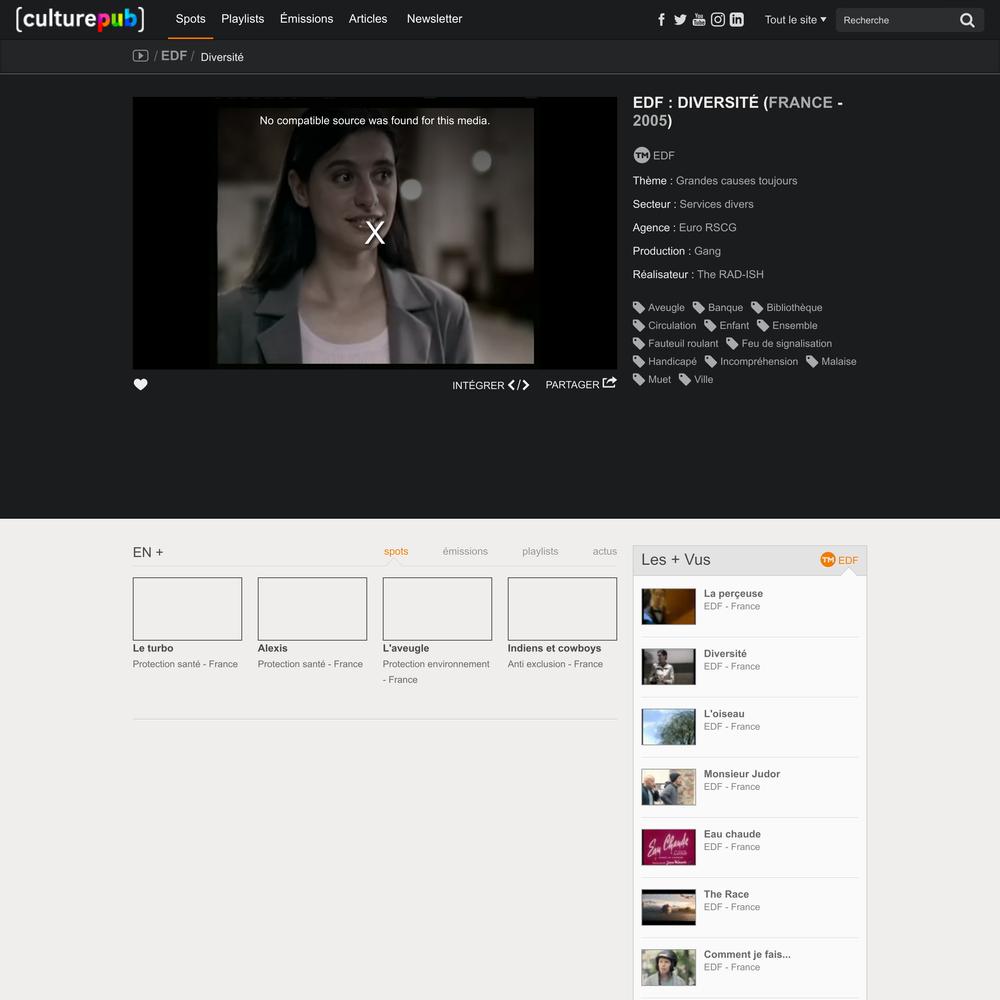Viewport: 1000px width, 1000px height.
Task: Open the Alexis spot thumbnail
Action: click(312, 608)
